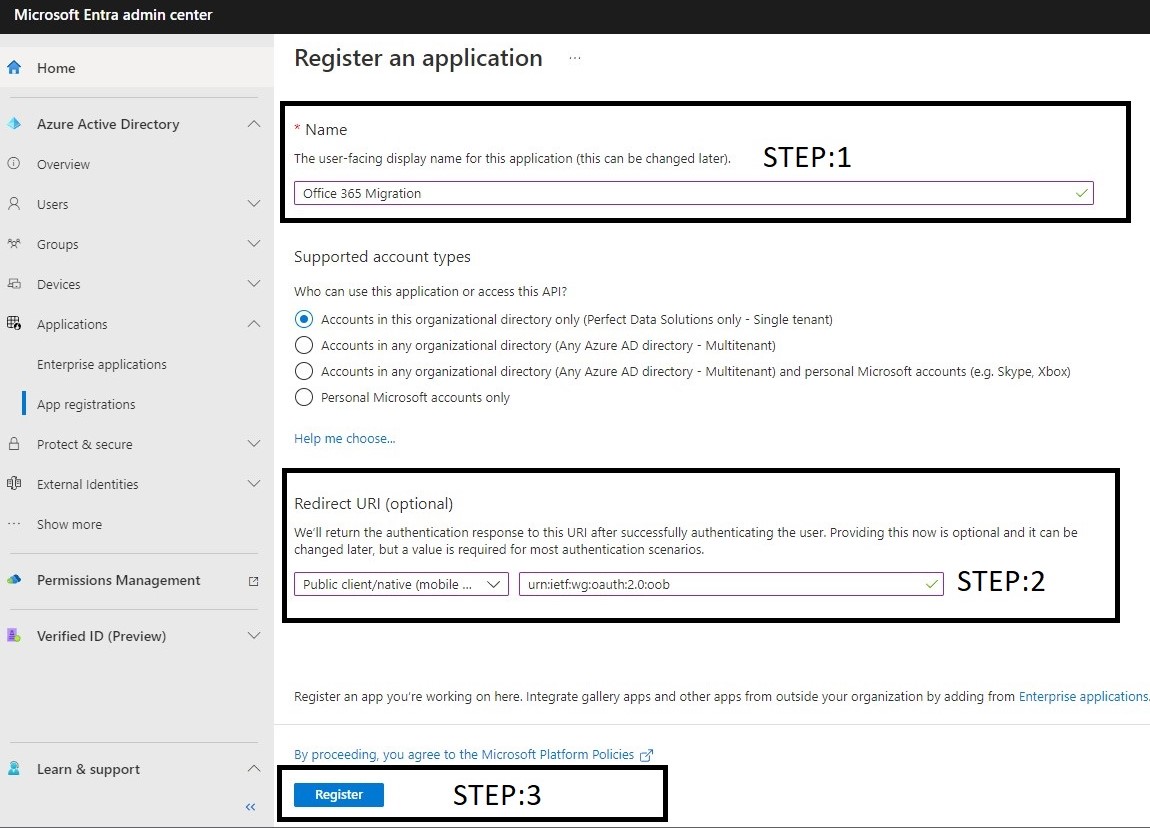Select Personal Microsoft accounts only

[304, 397]
